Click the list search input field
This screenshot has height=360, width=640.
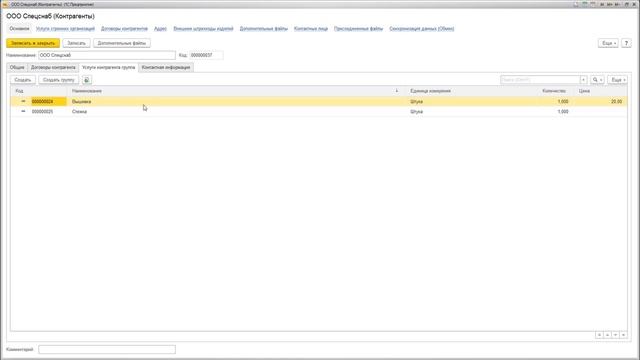[540, 80]
